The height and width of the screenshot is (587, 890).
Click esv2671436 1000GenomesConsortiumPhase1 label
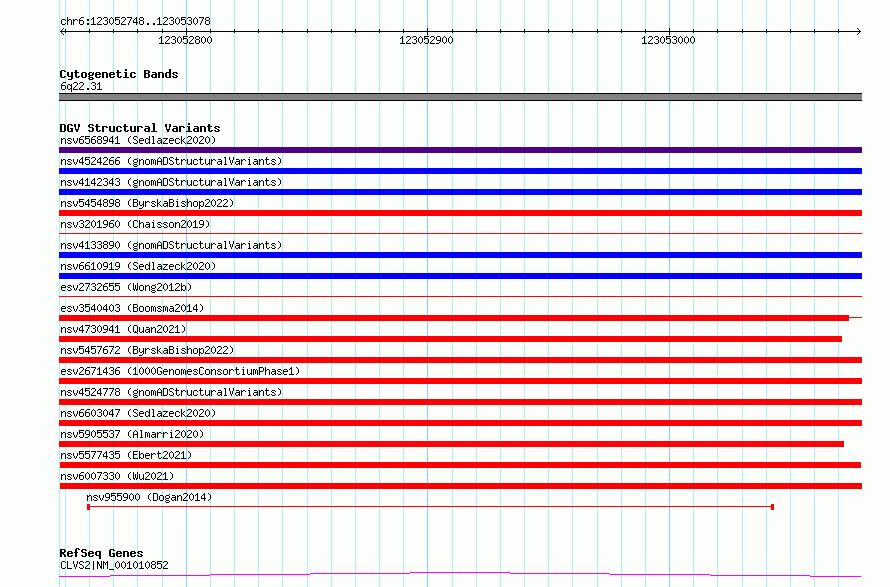click(180, 371)
